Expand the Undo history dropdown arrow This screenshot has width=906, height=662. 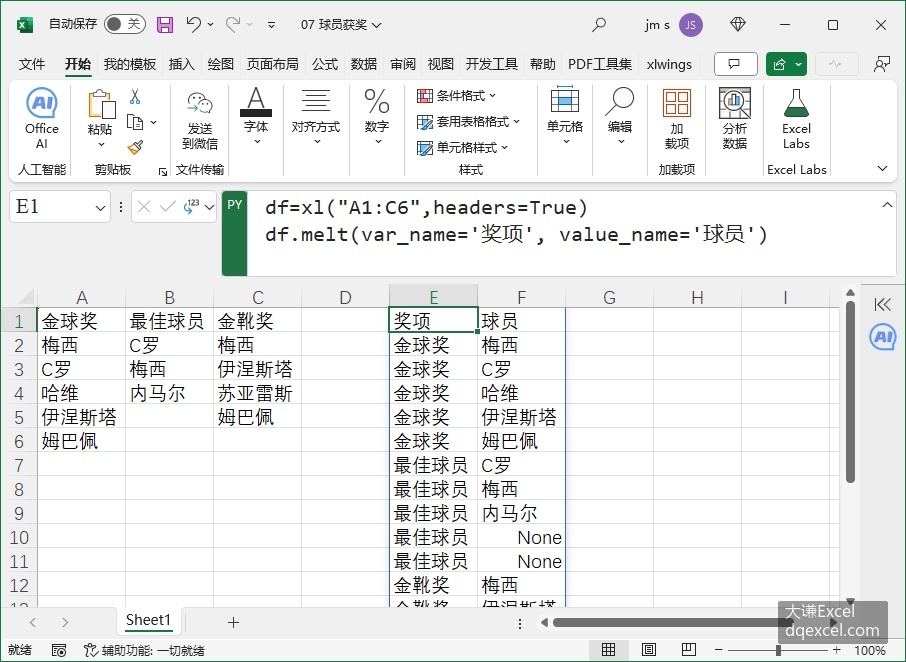(210, 25)
